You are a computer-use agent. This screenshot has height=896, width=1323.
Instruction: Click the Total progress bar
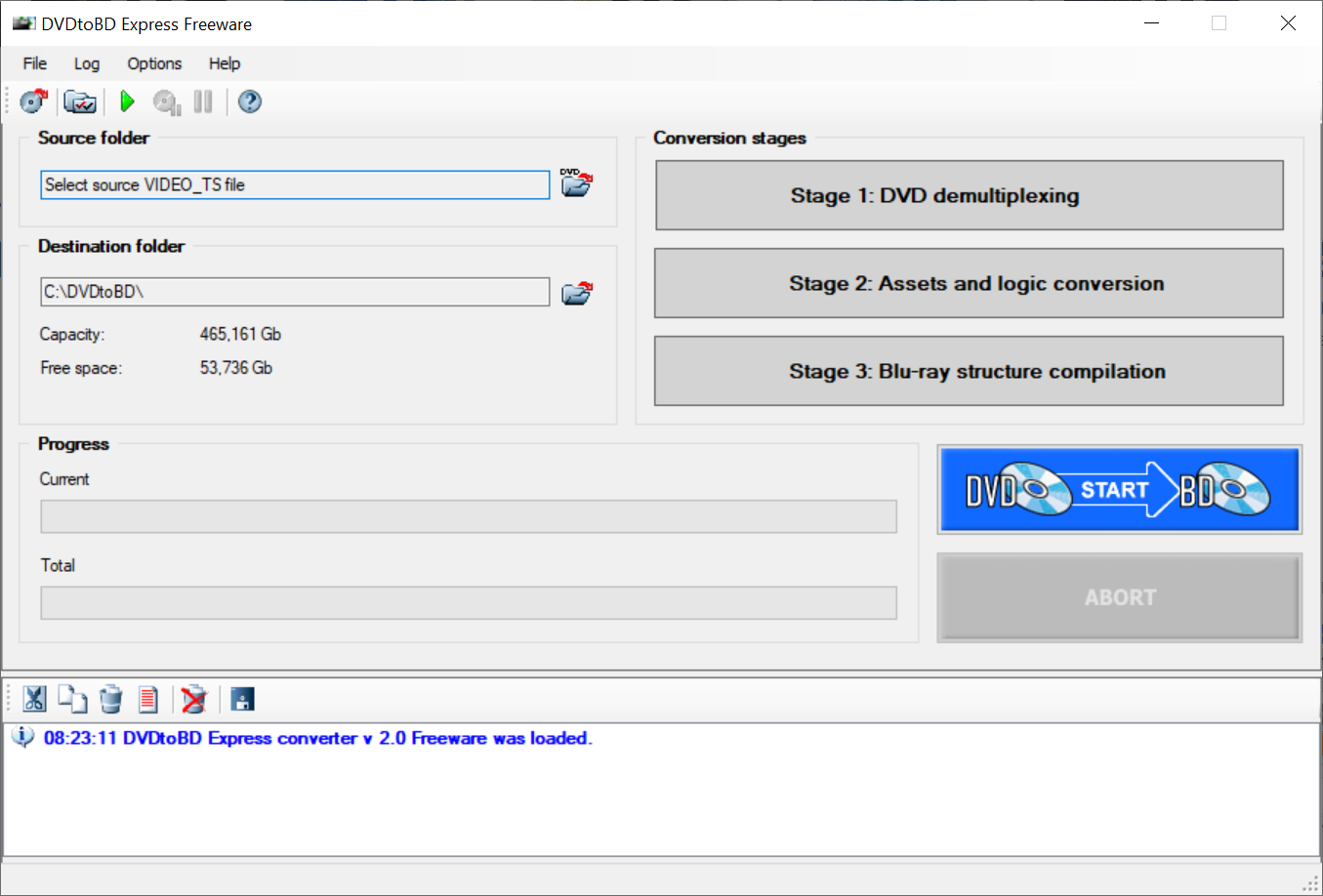(x=469, y=602)
